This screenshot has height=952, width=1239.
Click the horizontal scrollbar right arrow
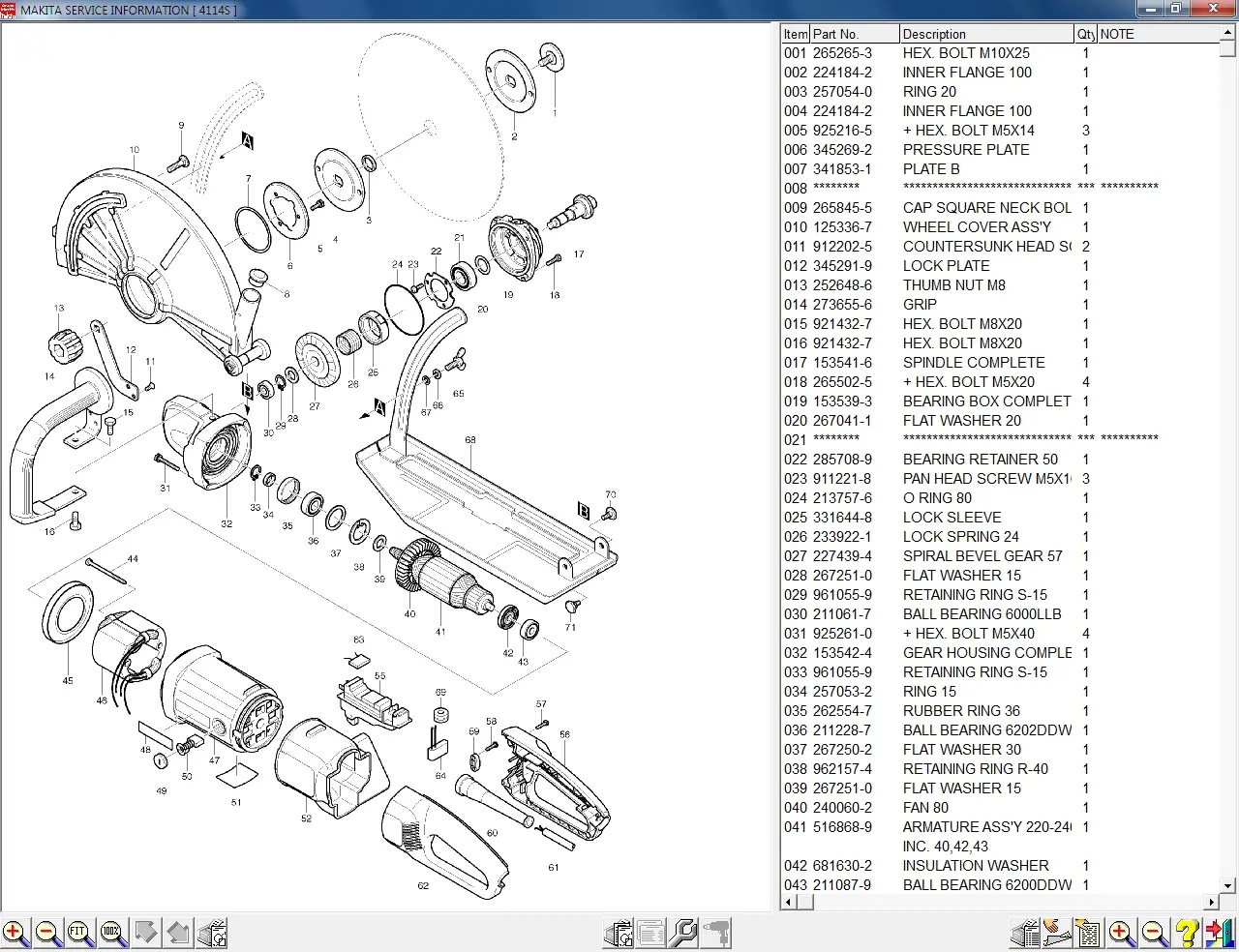[1213, 902]
